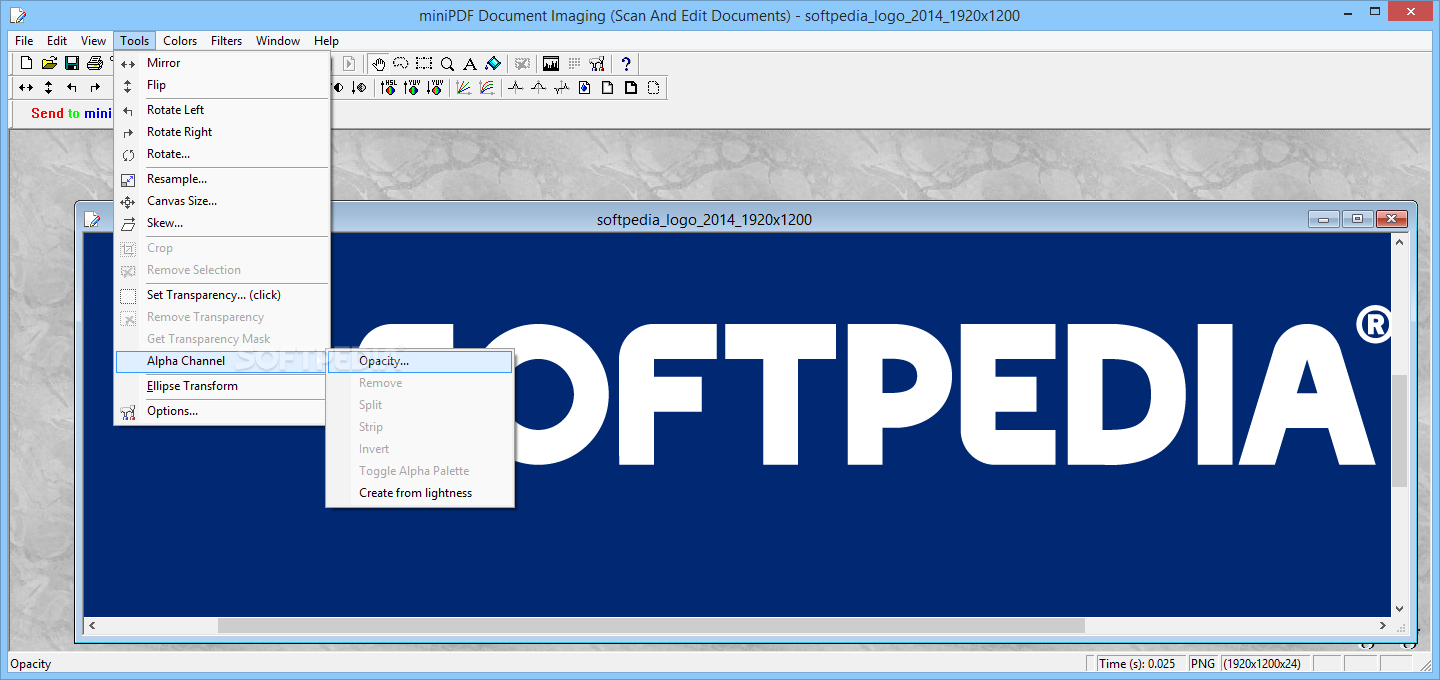Click the YUV down-arrow toolbar icon
Screen dimensions: 1440x680
click(434, 87)
